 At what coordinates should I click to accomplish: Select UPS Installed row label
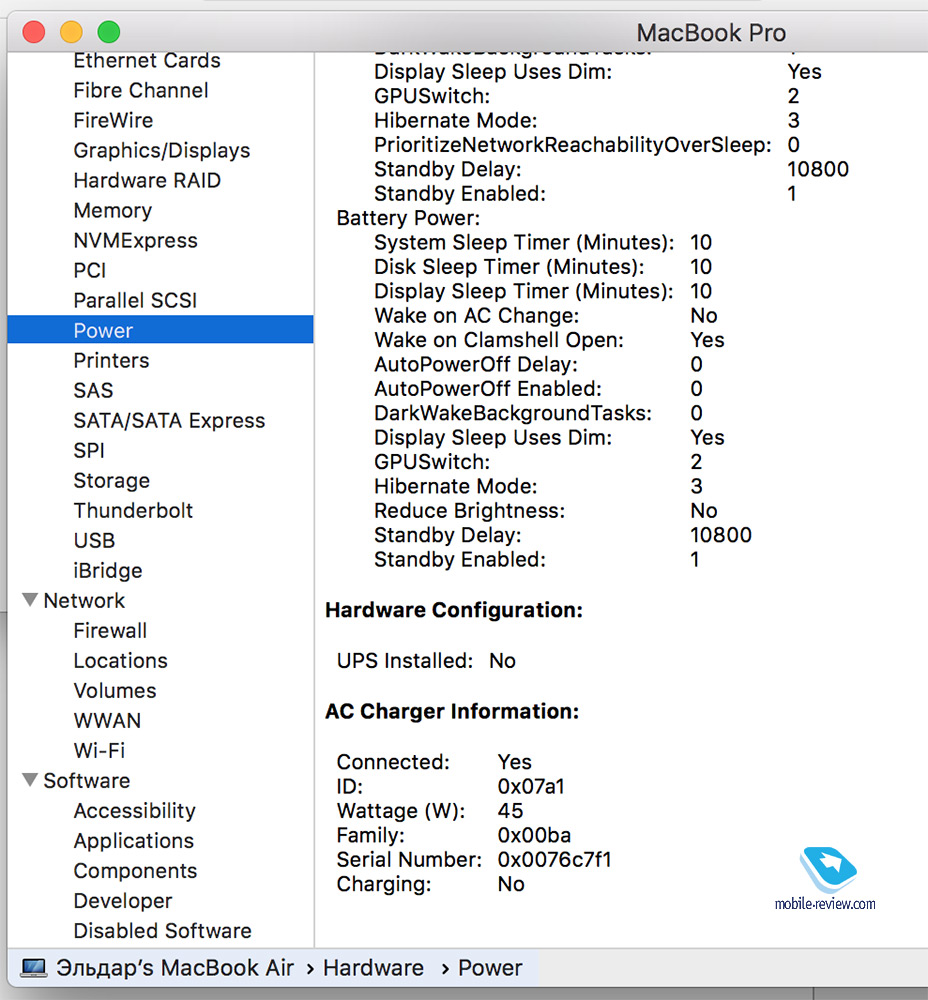[404, 661]
